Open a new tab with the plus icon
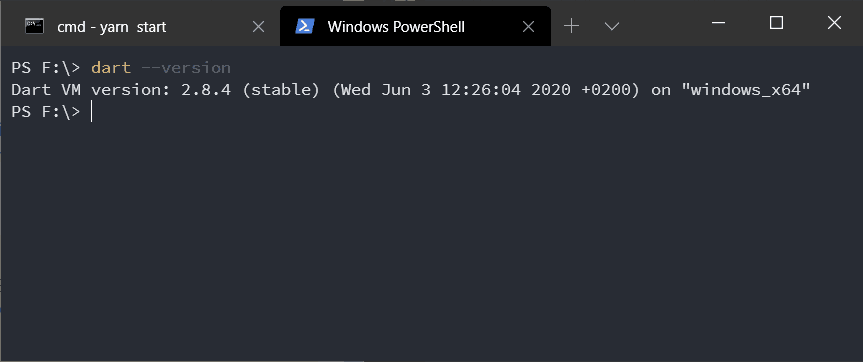The width and height of the screenshot is (863, 362). pyautogui.click(x=572, y=26)
